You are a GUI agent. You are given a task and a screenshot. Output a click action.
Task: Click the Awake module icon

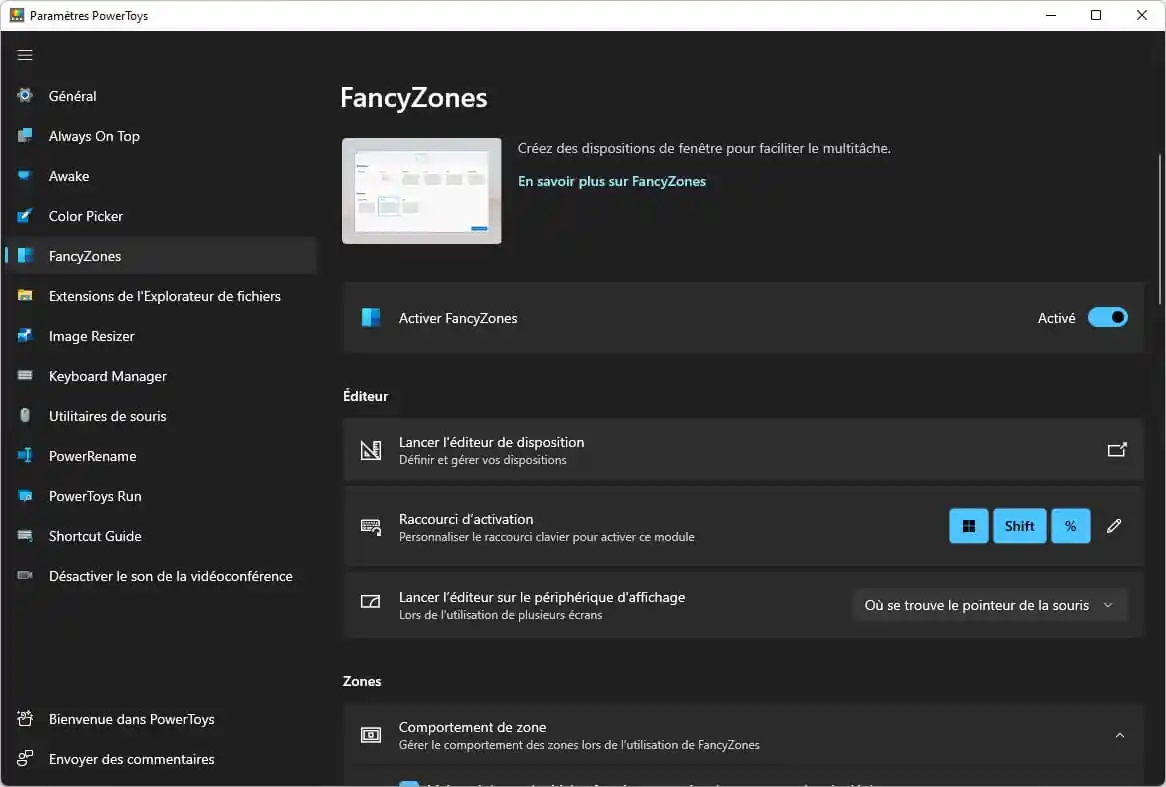(x=25, y=176)
